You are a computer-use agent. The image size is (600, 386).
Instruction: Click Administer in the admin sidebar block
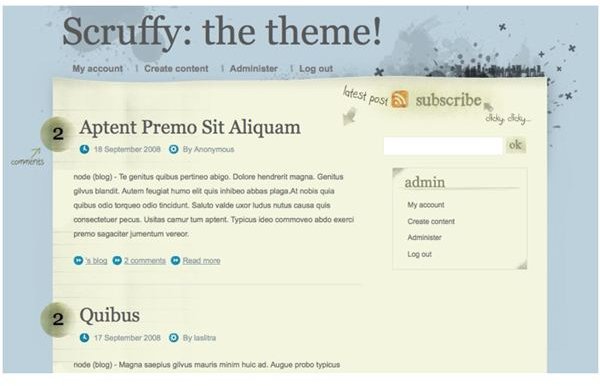coord(424,238)
